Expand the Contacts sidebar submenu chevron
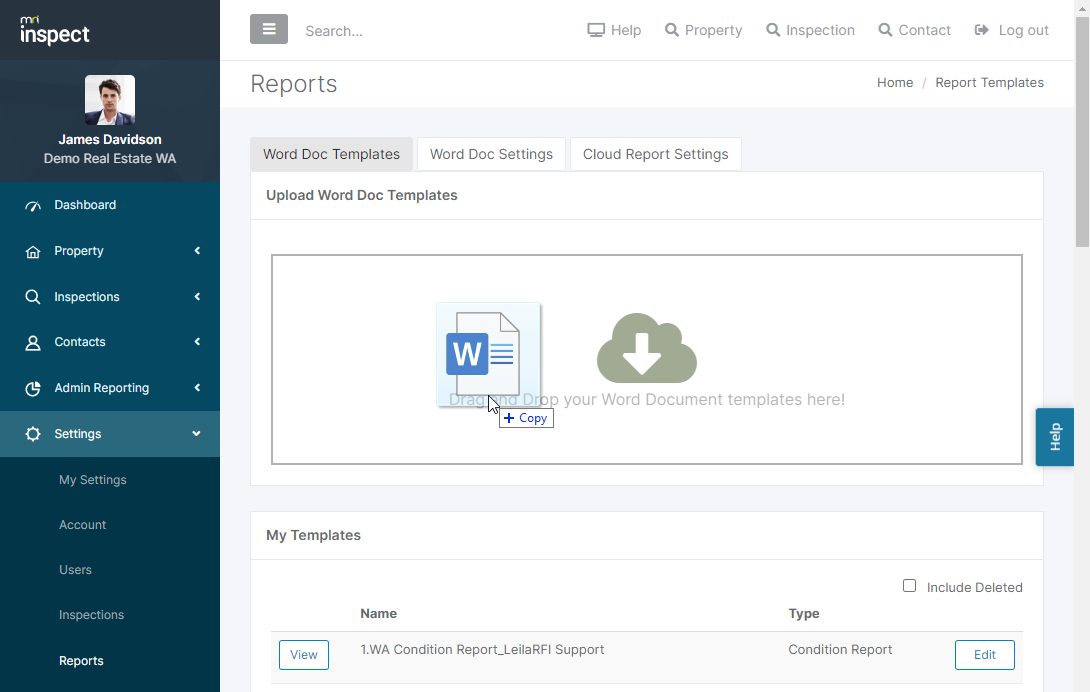This screenshot has height=692, width=1090. pos(197,341)
